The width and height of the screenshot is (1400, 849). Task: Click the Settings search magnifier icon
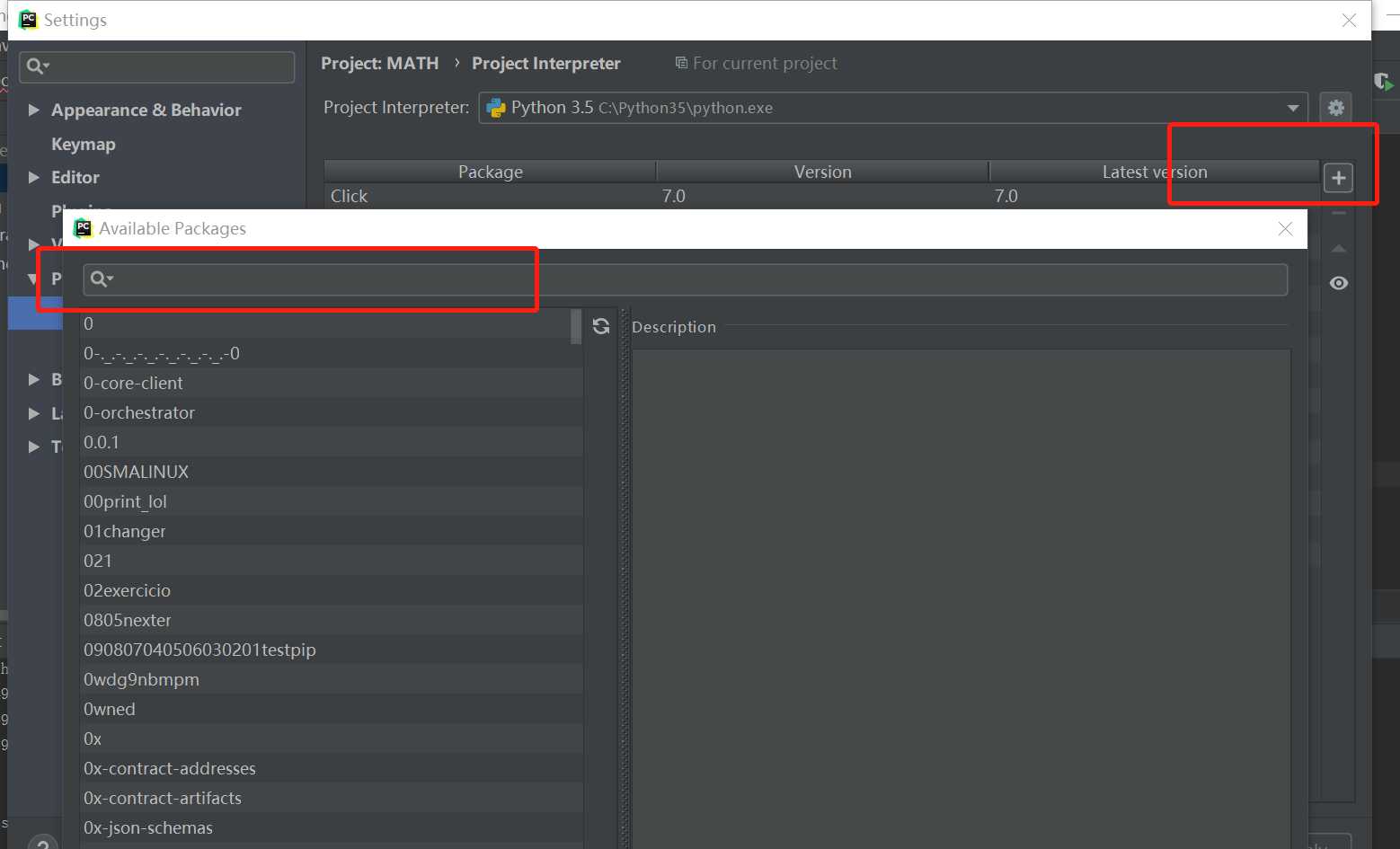(38, 66)
